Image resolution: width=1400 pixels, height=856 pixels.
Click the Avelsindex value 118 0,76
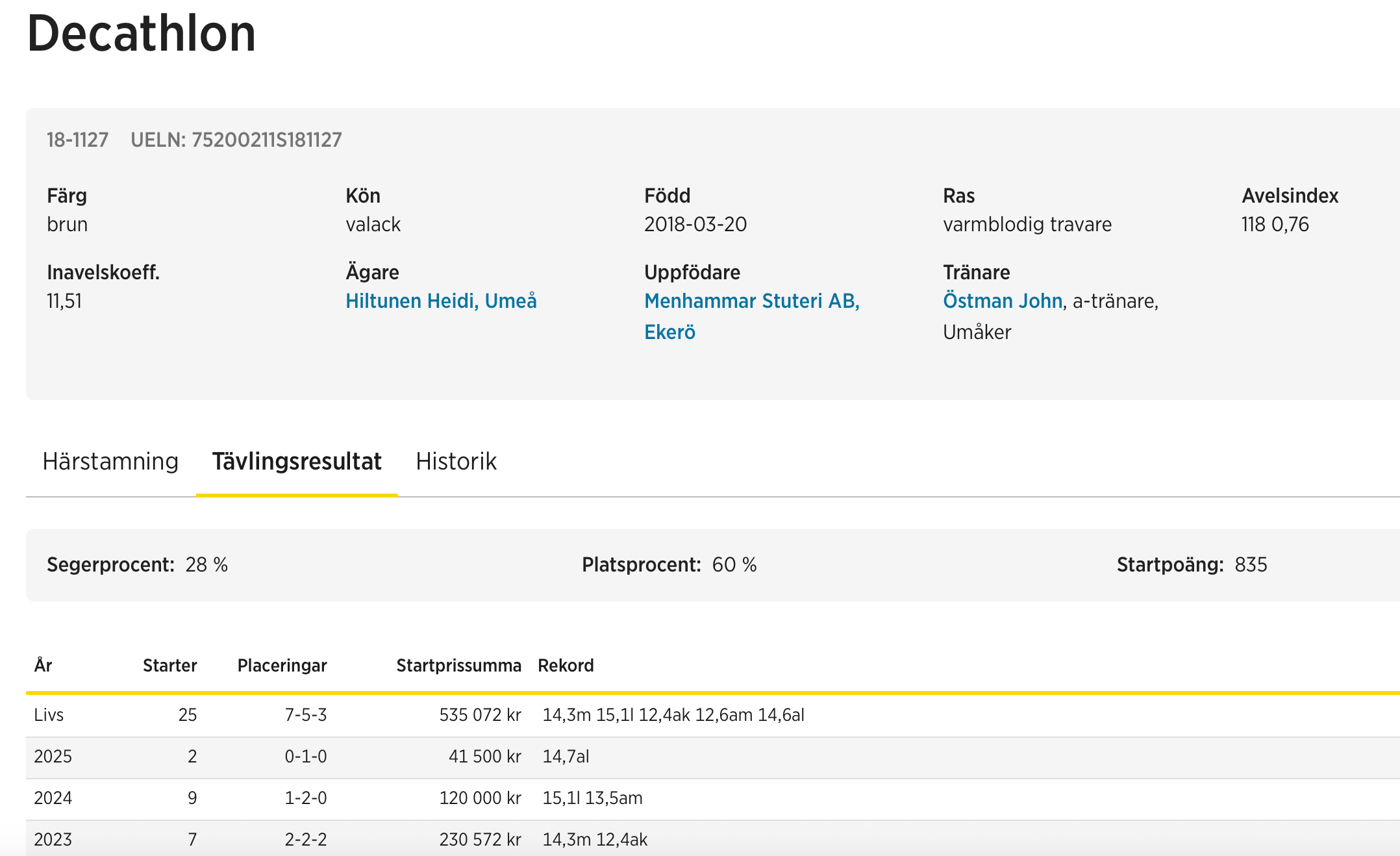(1275, 224)
